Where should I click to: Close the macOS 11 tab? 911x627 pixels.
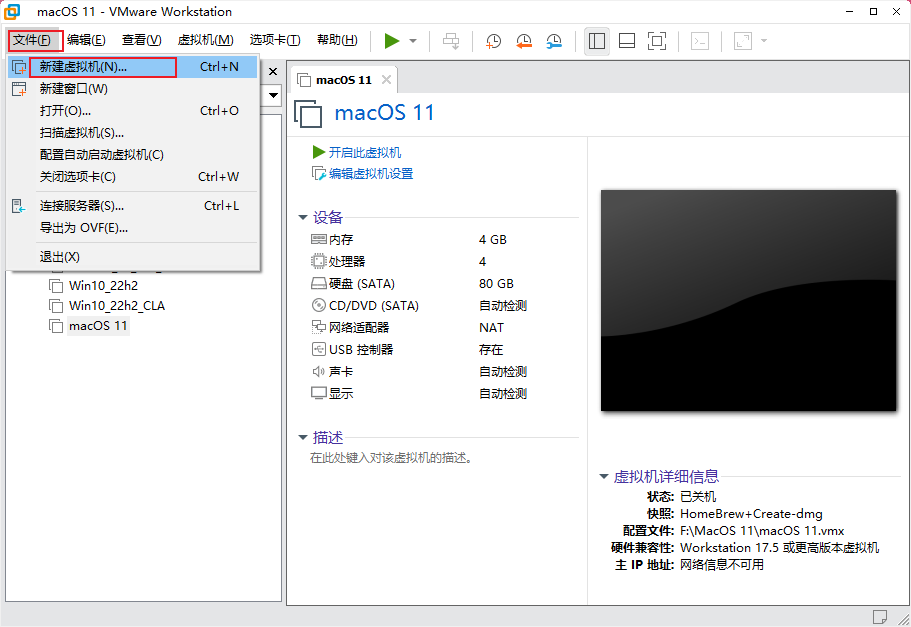pyautogui.click(x=386, y=80)
